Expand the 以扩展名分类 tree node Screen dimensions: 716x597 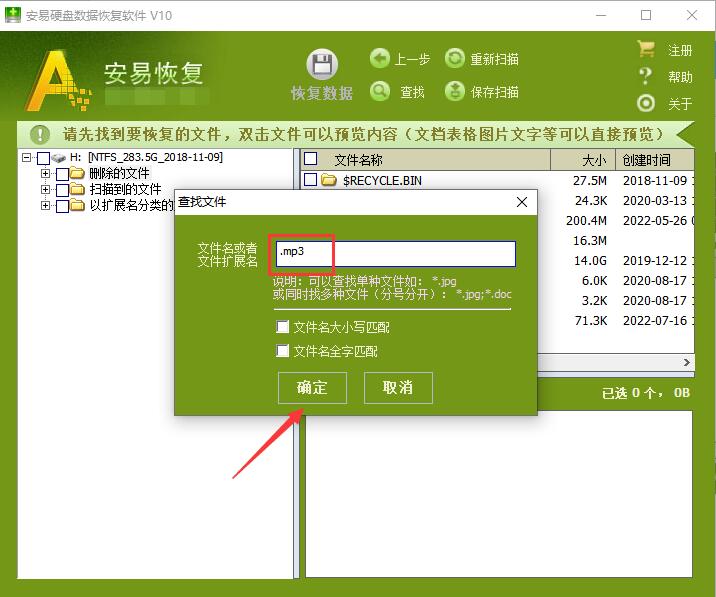(x=45, y=205)
